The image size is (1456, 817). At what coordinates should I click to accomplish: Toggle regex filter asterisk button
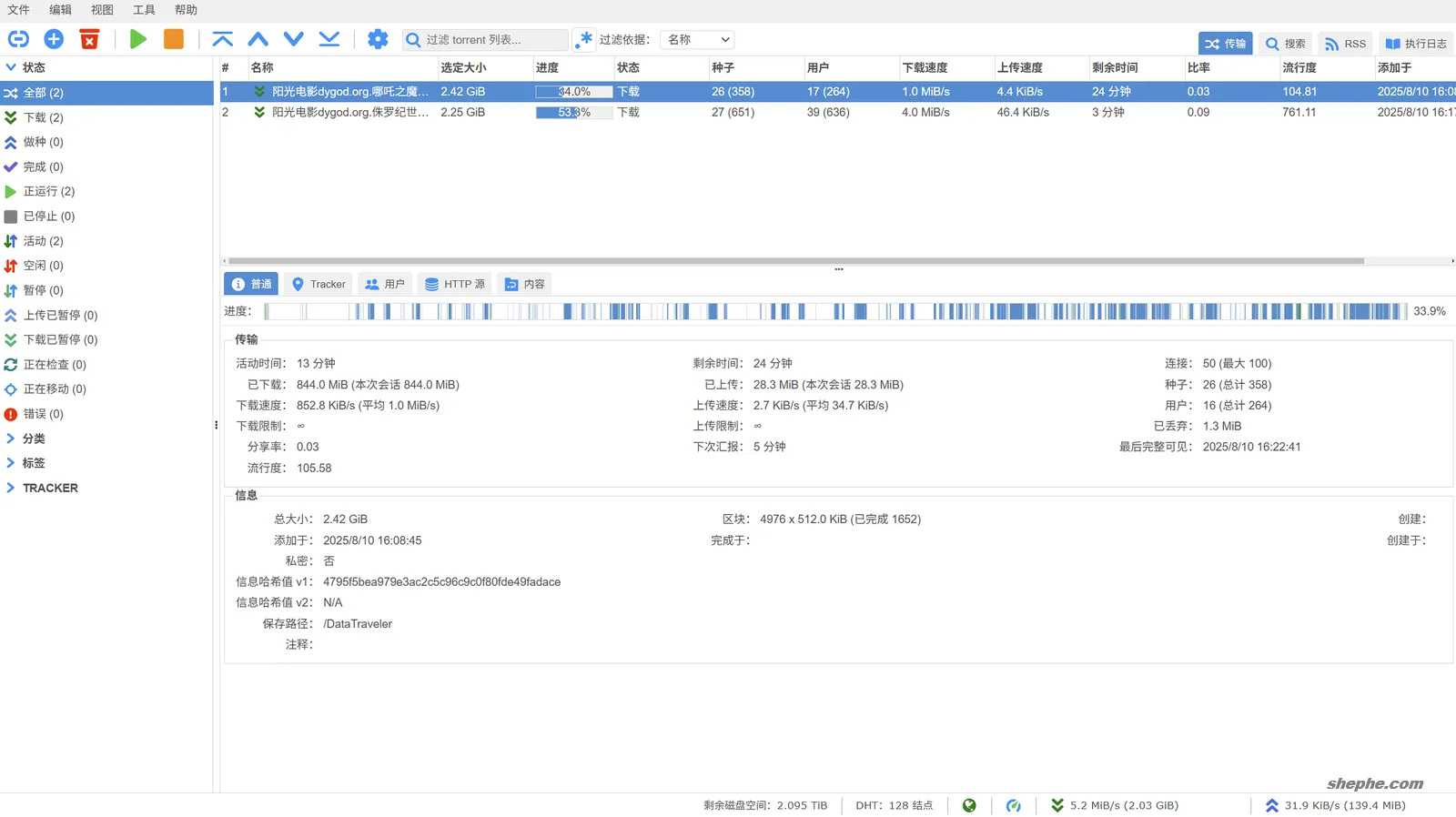583,40
